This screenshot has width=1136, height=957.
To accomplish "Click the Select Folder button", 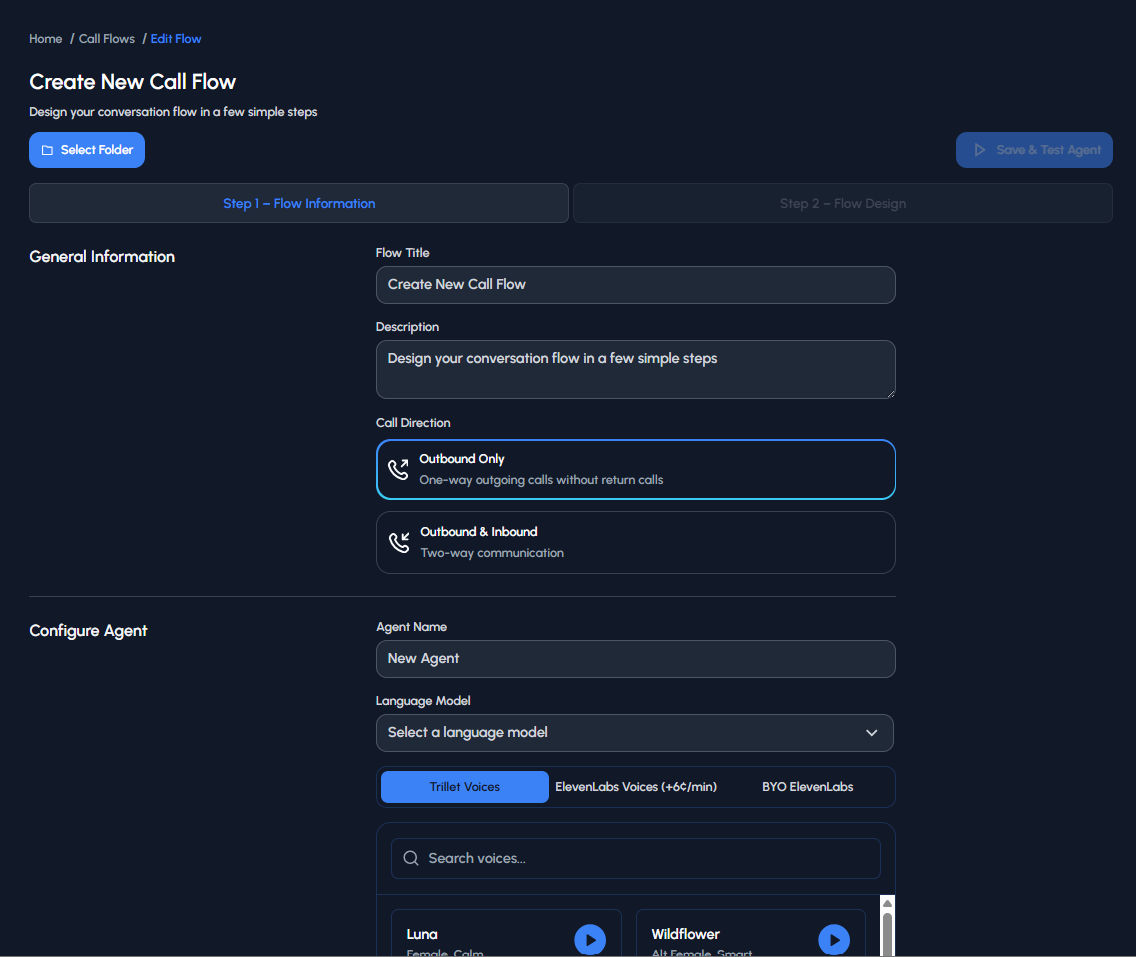I will coord(87,149).
